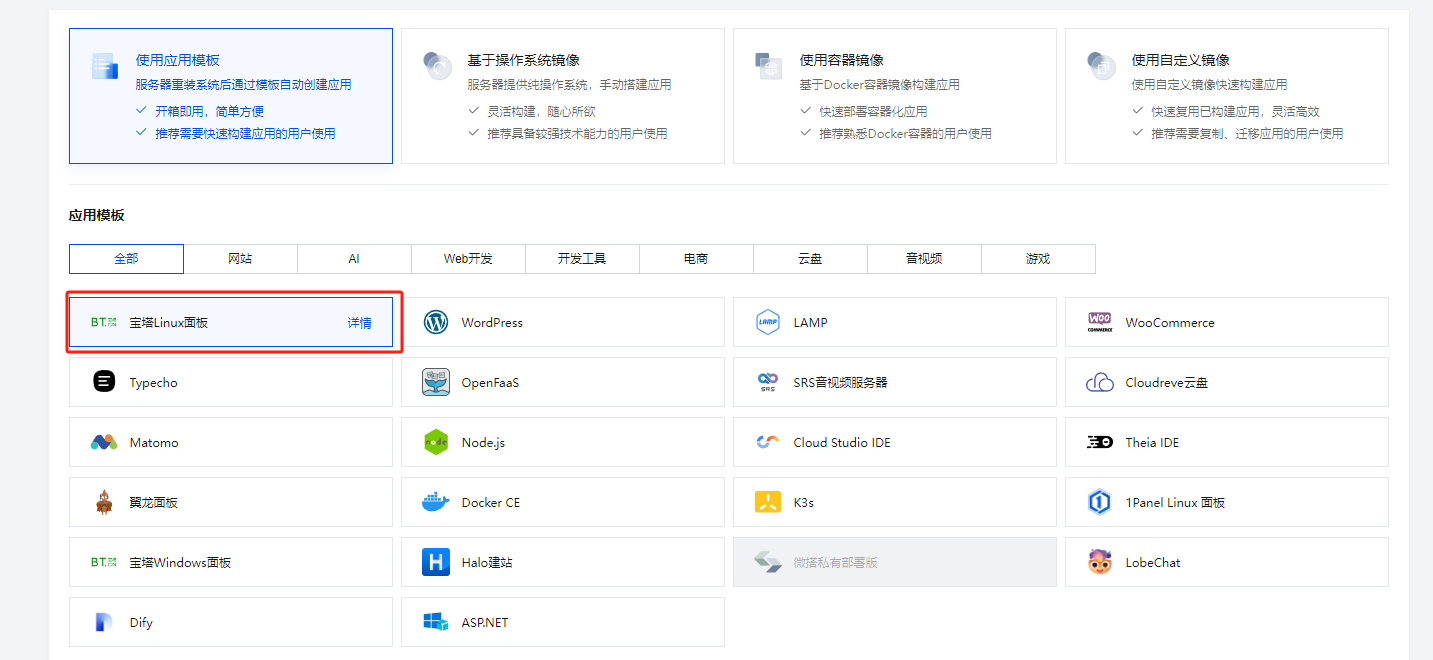Click the 使用自定义镜像 card icon
This screenshot has width=1433, height=660.
point(1101,66)
